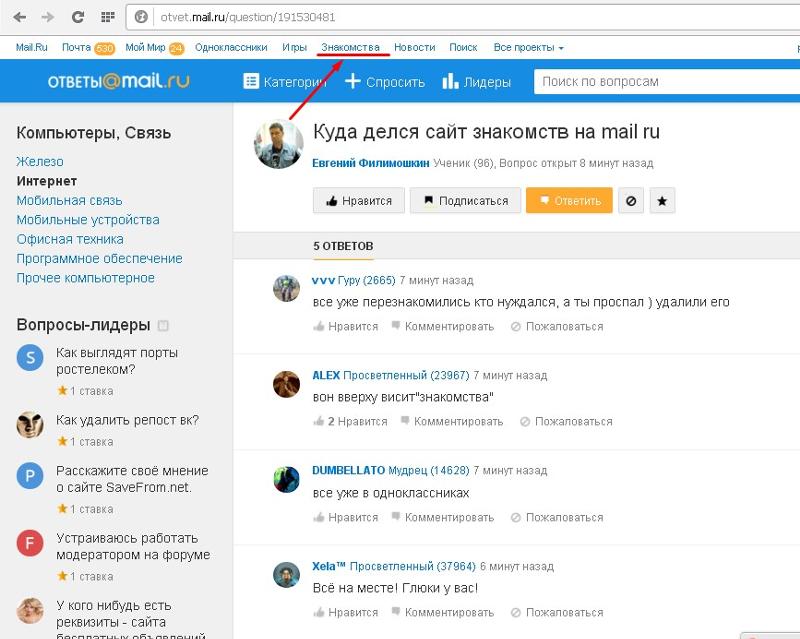800x639 pixels.
Task: Open vvv Гуру user profile link
Action: click(354, 280)
